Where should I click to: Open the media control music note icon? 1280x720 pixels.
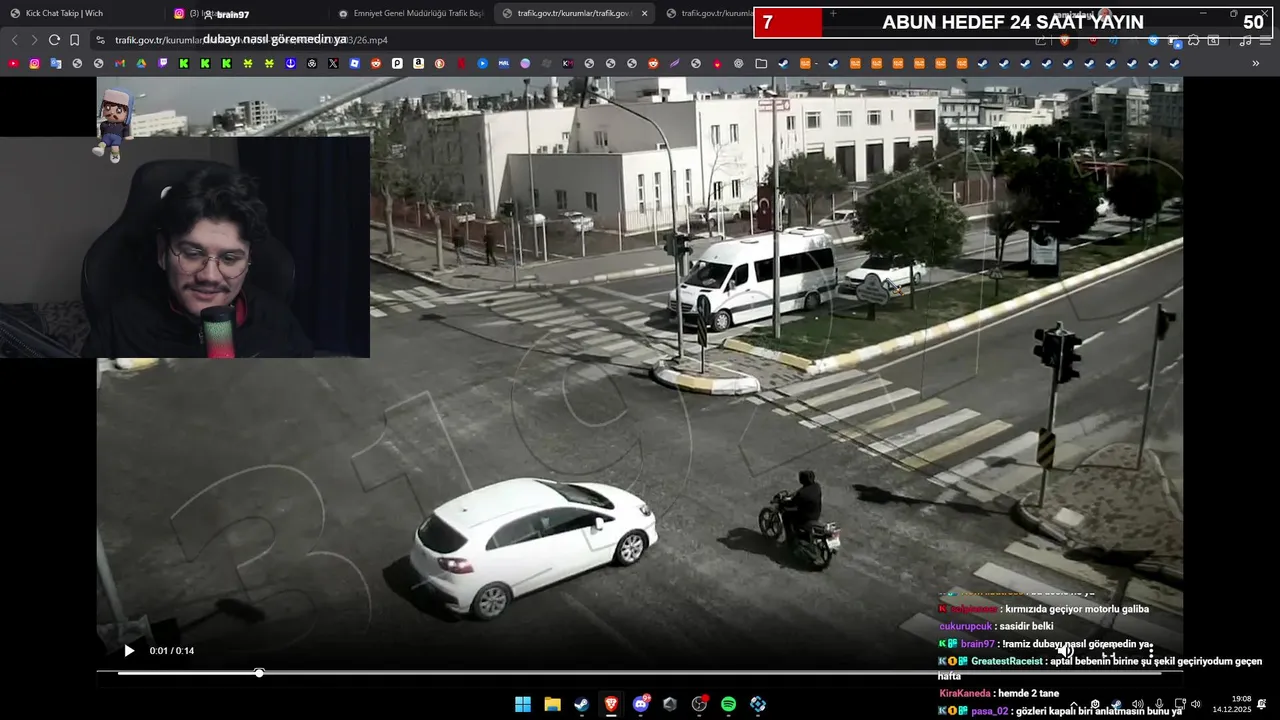pos(1245,40)
